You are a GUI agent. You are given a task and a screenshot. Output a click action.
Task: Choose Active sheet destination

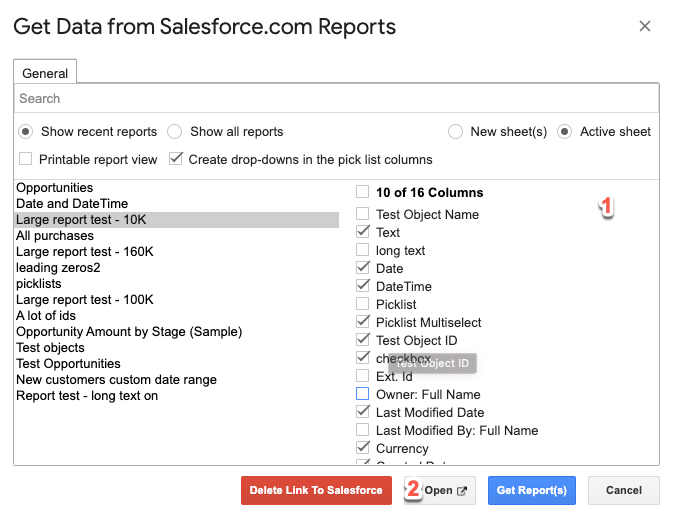tap(564, 131)
